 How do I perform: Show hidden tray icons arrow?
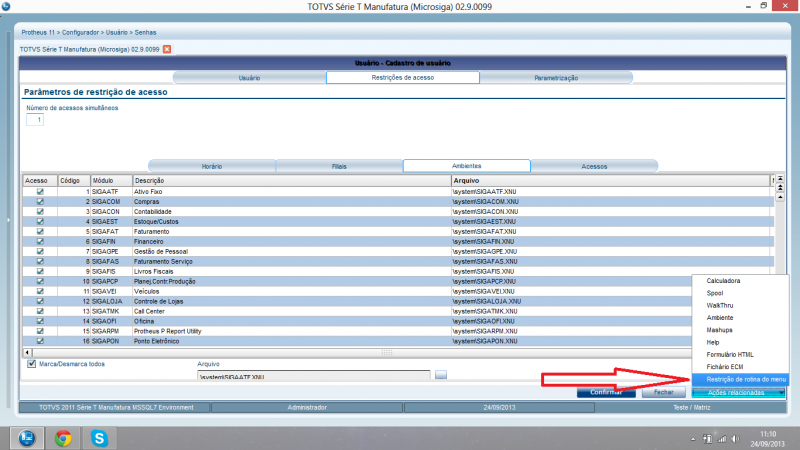click(x=693, y=439)
